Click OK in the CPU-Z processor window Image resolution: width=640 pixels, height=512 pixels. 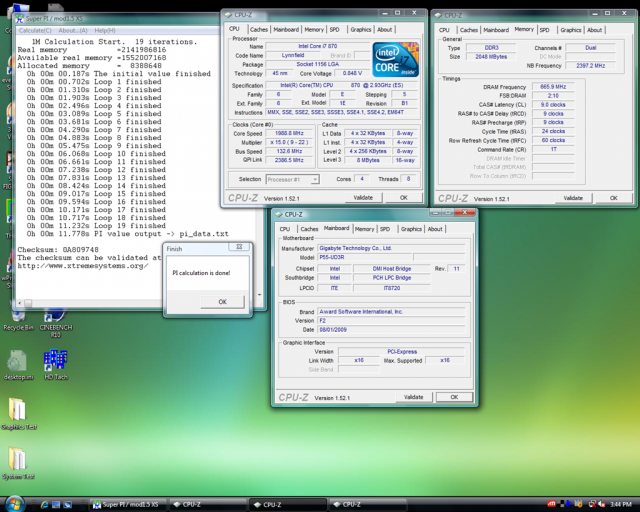(x=404, y=198)
